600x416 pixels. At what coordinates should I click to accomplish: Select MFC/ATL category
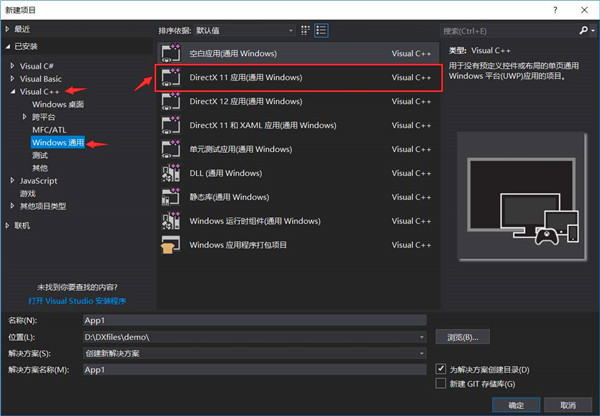(x=49, y=130)
